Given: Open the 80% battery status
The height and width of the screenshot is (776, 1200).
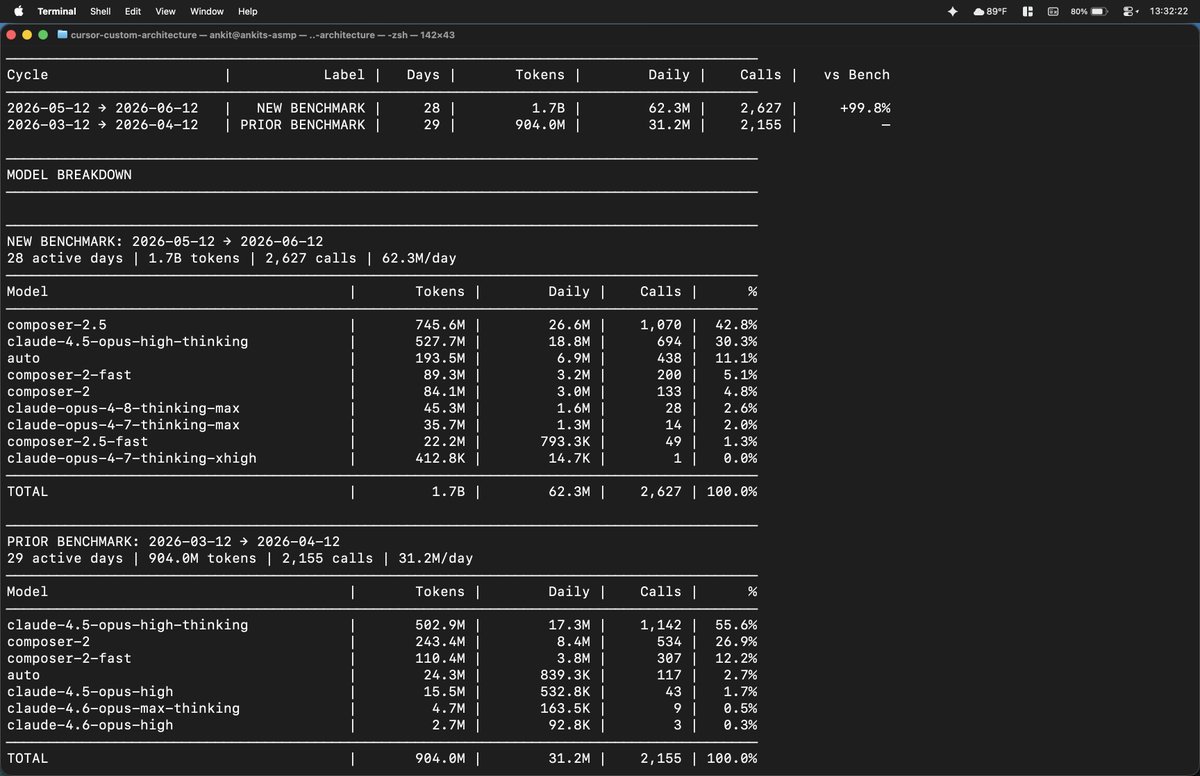Looking at the screenshot, I should pyautogui.click(x=1088, y=11).
